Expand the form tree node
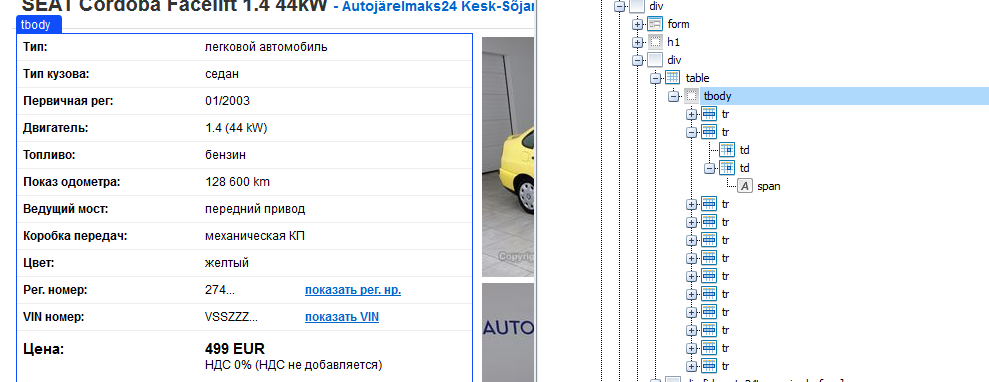 coord(638,24)
